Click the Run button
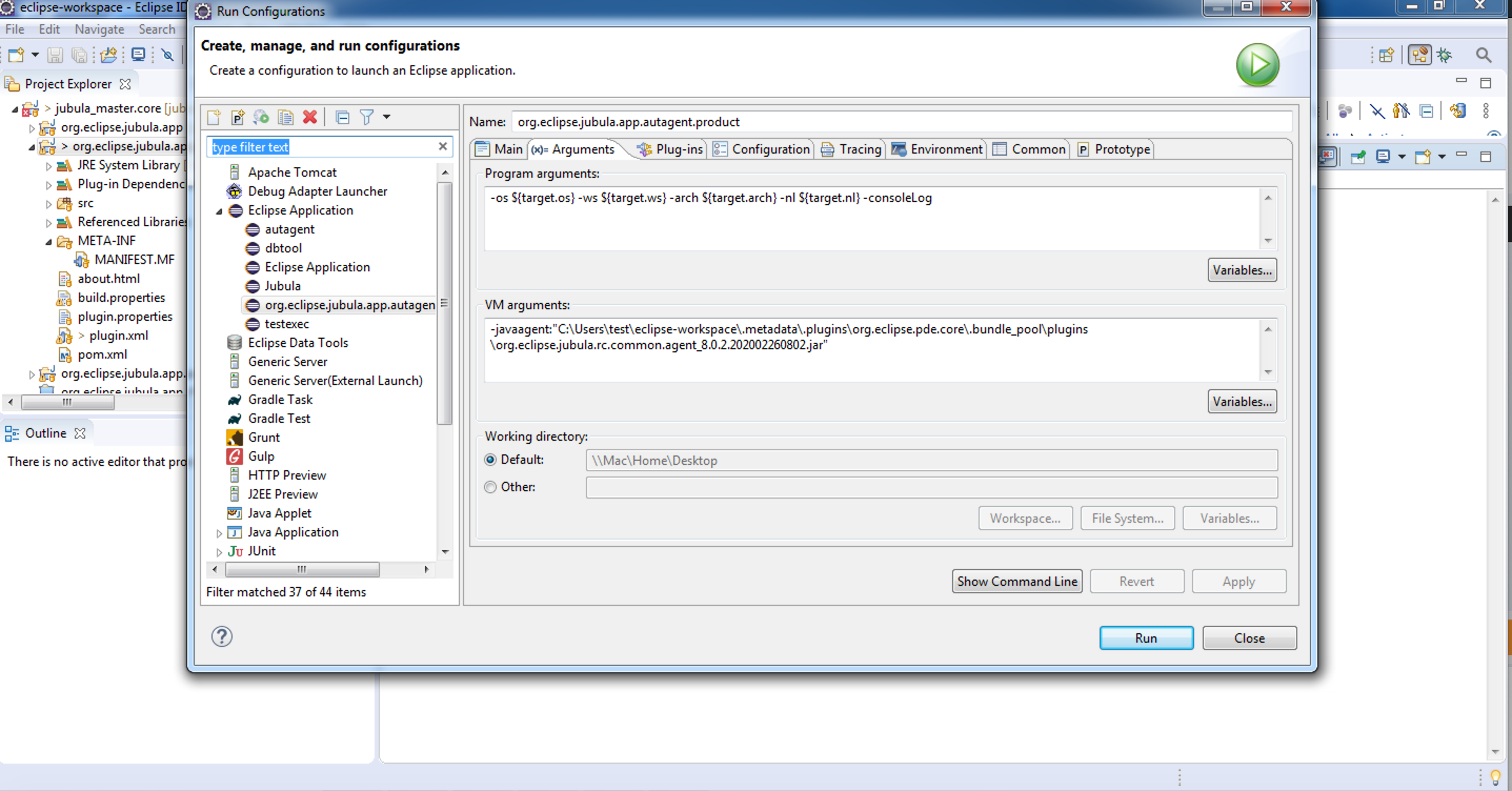Viewport: 1512px width, 791px height. 1146,638
